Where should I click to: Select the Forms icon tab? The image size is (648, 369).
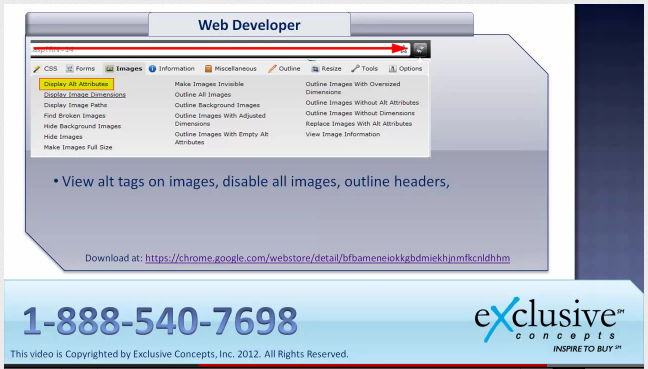pos(81,69)
